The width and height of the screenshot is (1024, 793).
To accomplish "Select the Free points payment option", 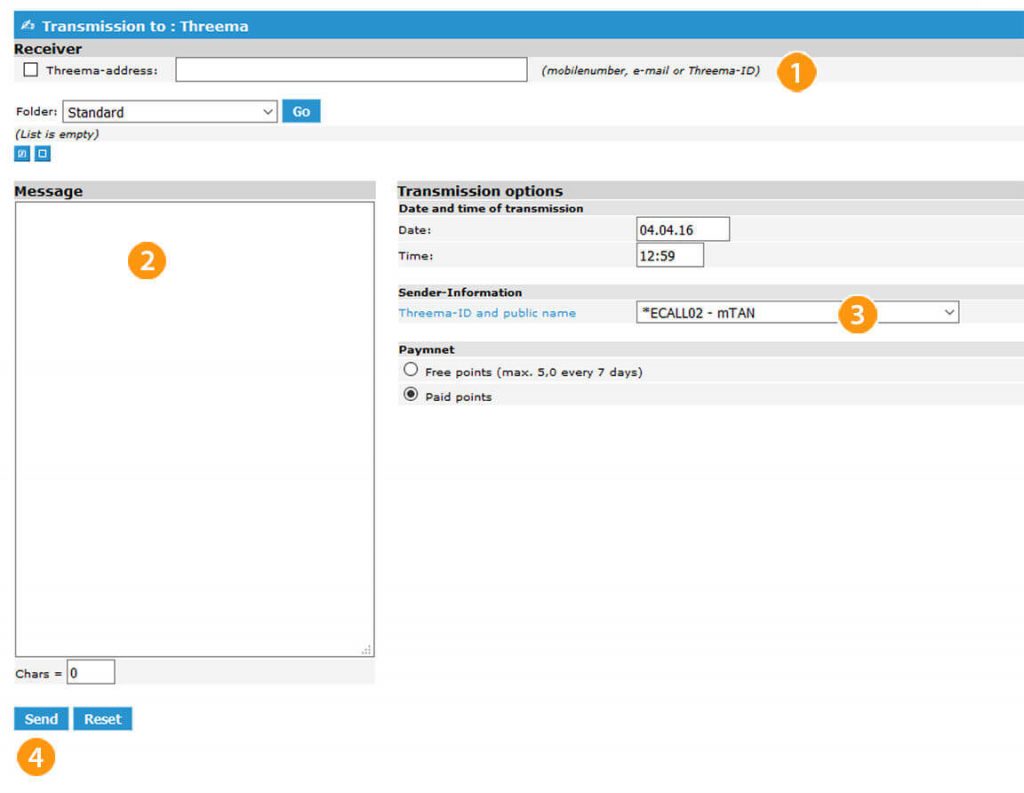I will (x=410, y=370).
